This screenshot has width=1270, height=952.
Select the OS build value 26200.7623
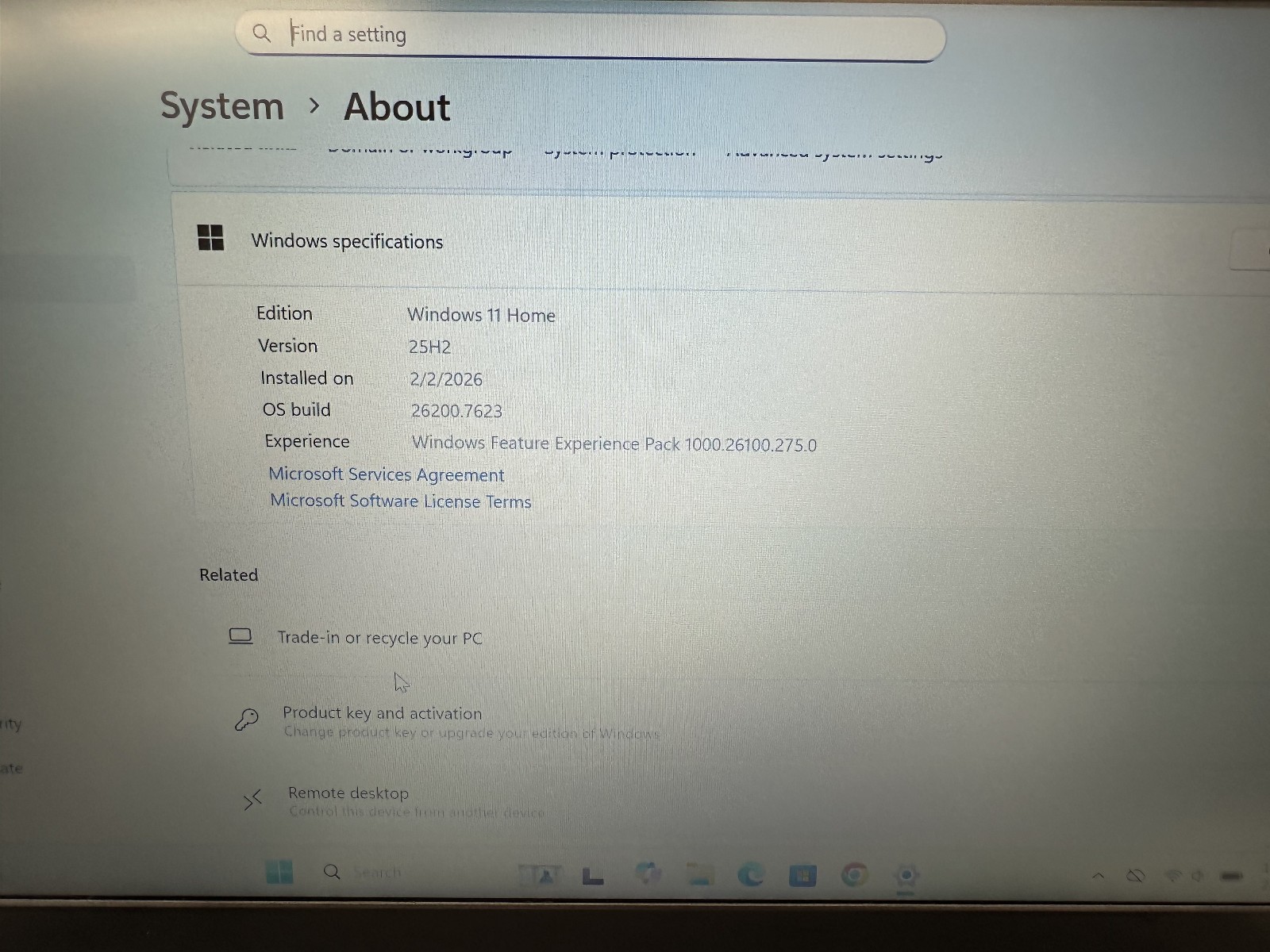(x=456, y=411)
